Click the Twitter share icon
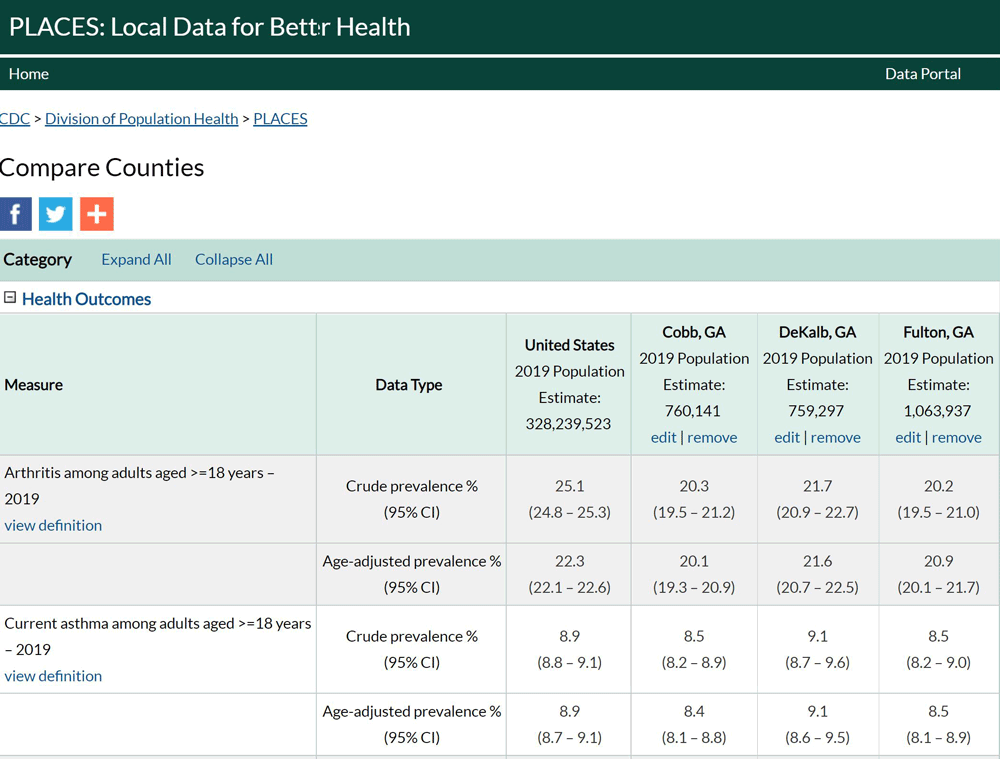 tap(55, 213)
